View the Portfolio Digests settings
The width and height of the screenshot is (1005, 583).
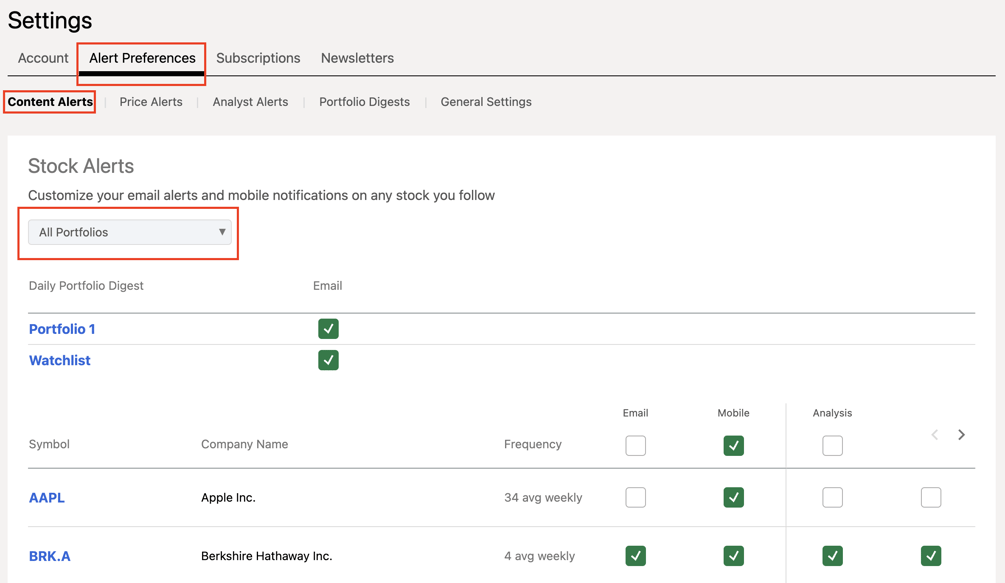pos(364,101)
